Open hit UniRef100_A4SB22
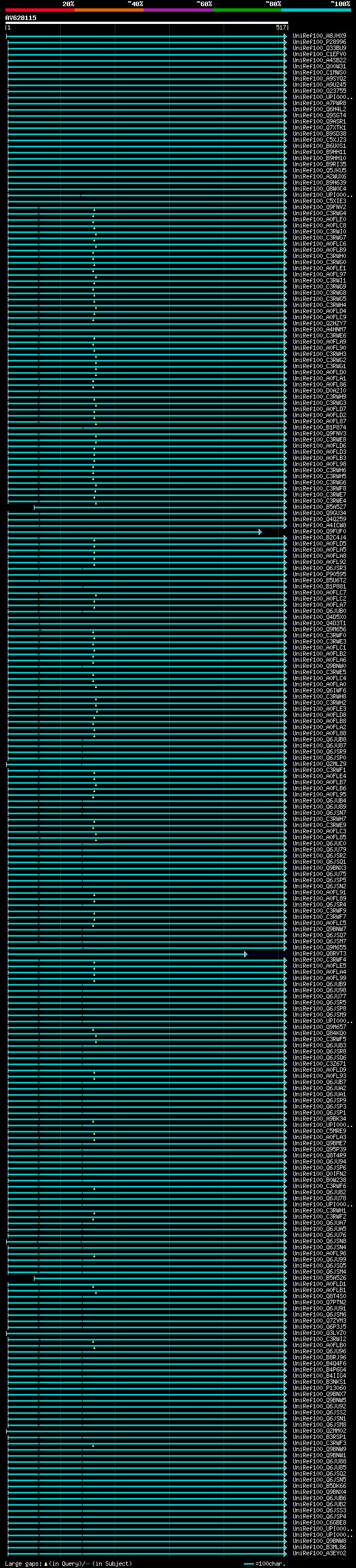 [x=319, y=60]
